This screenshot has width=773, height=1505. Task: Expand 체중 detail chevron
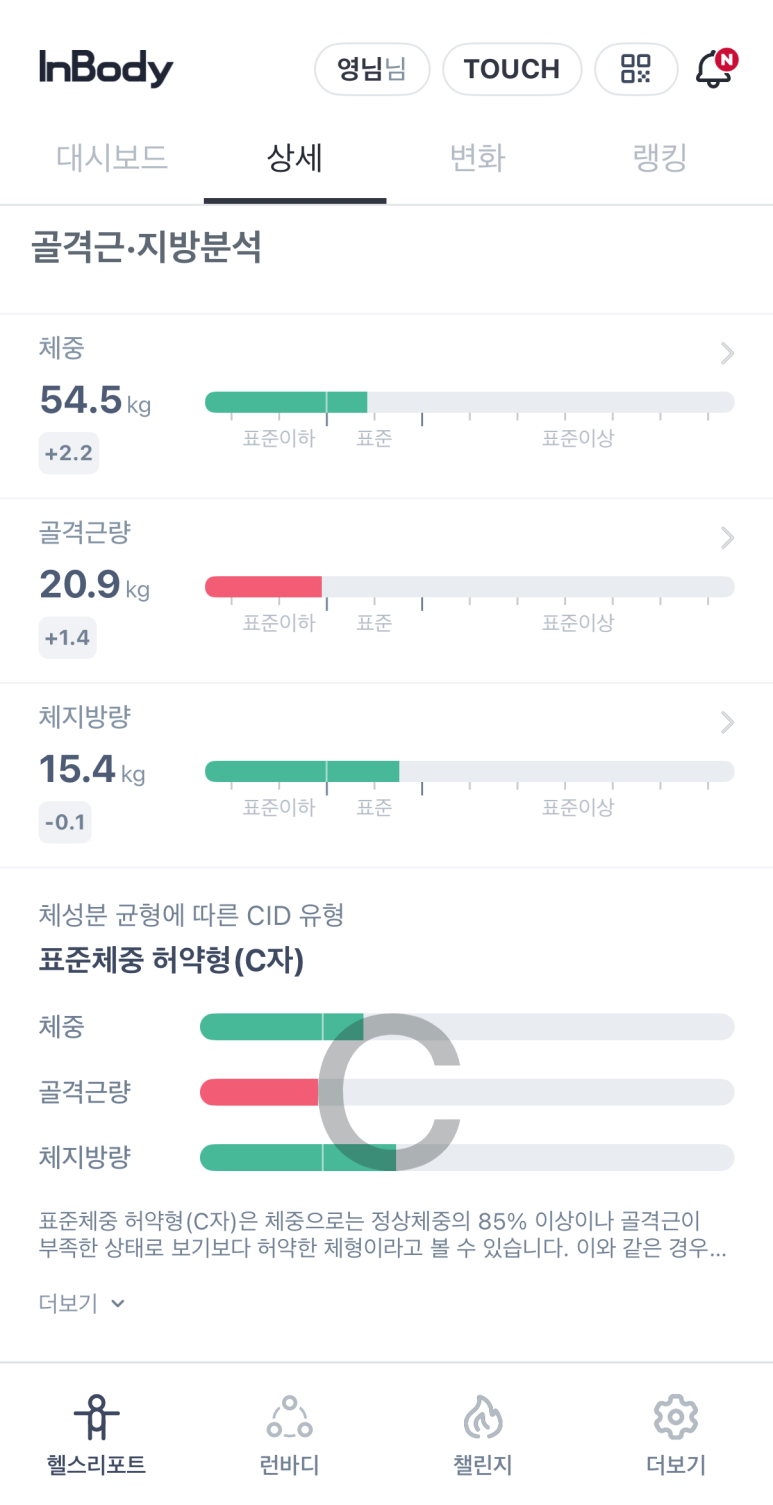pyautogui.click(x=727, y=353)
